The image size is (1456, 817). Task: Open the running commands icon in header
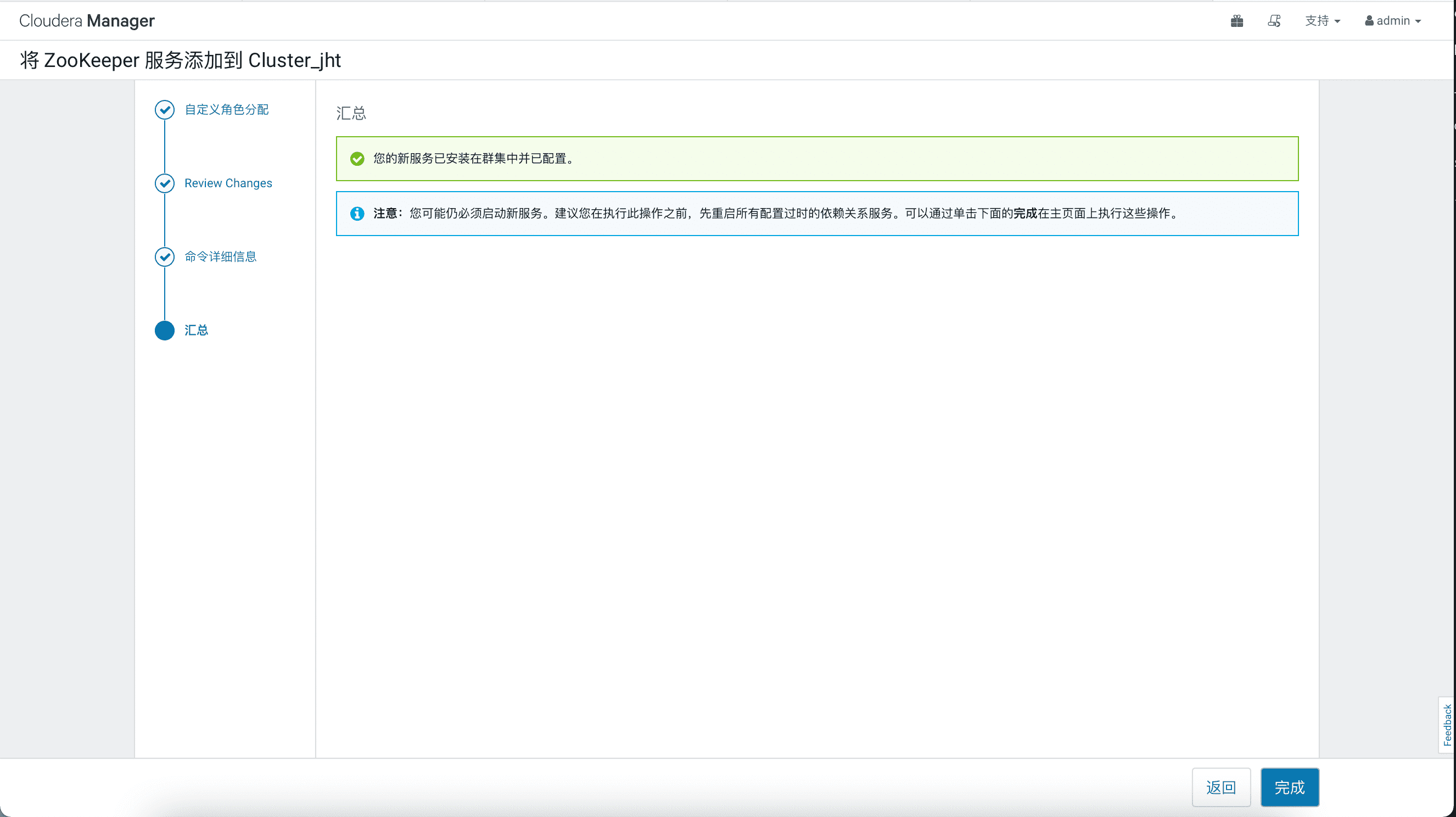pyautogui.click(x=1274, y=21)
